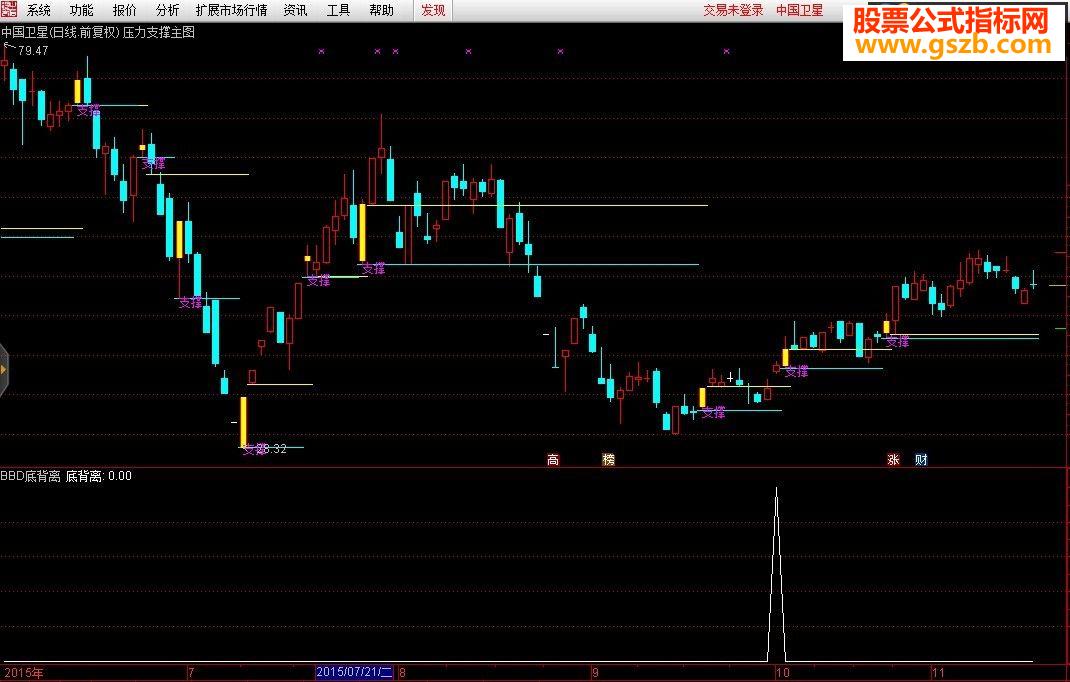Click the 涨 info marker

tap(893, 459)
